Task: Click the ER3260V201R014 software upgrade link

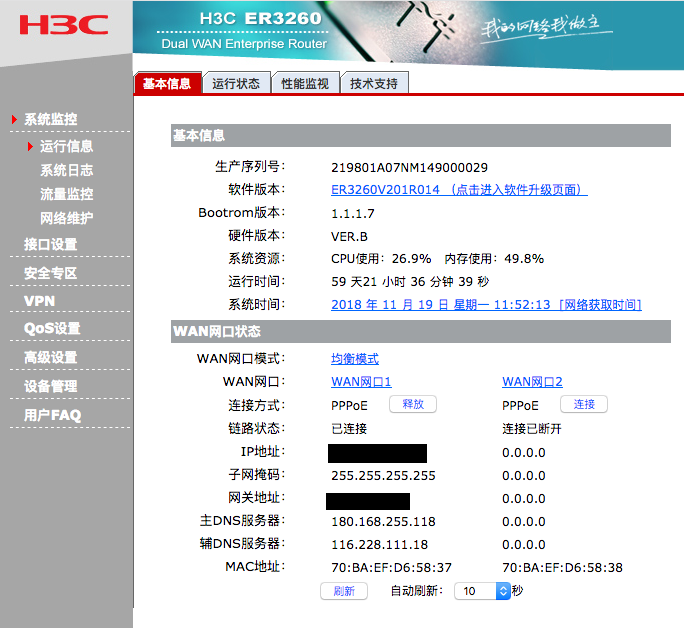Action: point(459,190)
